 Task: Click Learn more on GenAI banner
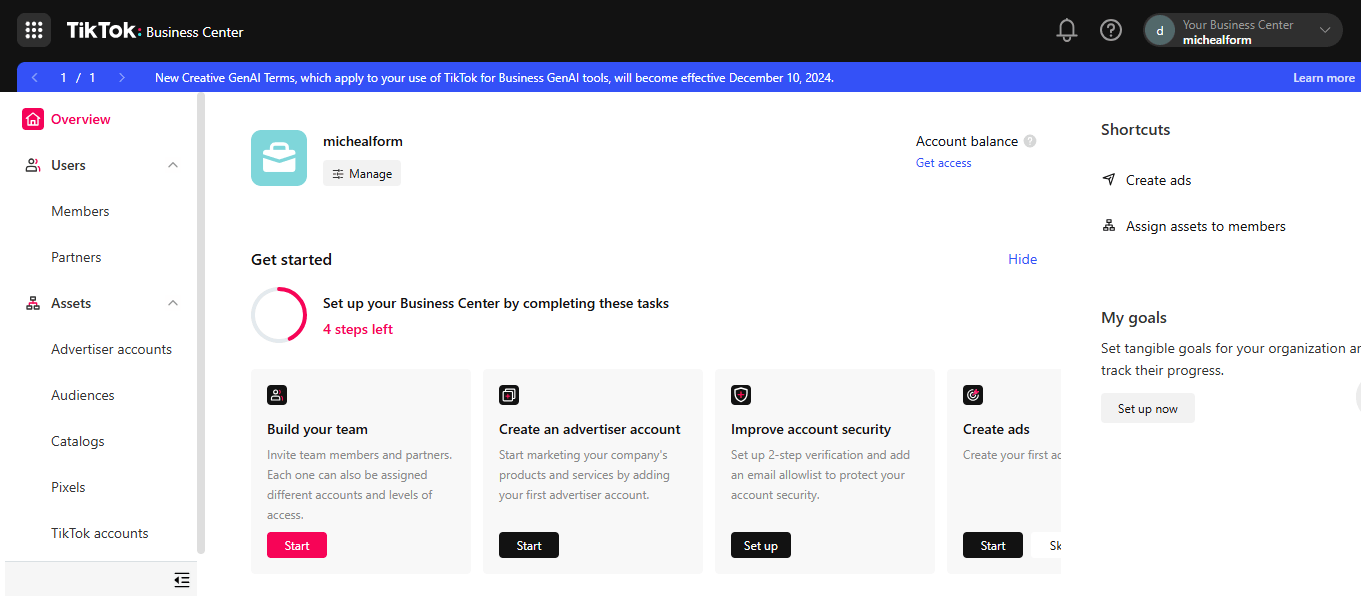coord(1324,78)
